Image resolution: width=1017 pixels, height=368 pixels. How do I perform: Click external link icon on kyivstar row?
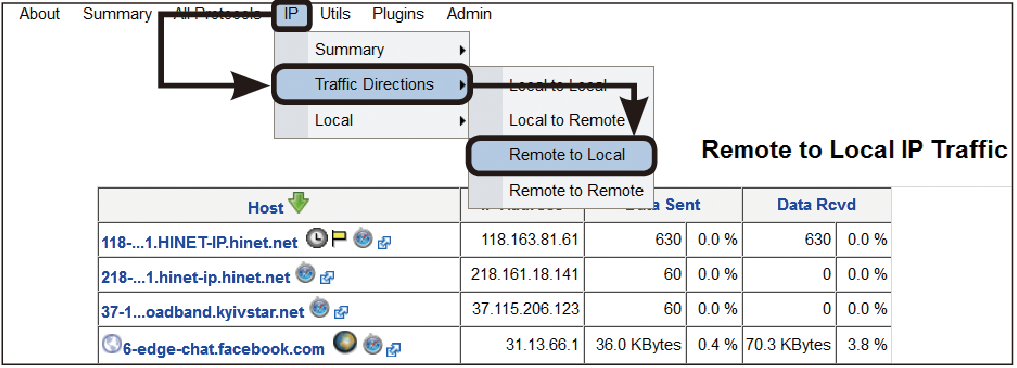(x=341, y=313)
